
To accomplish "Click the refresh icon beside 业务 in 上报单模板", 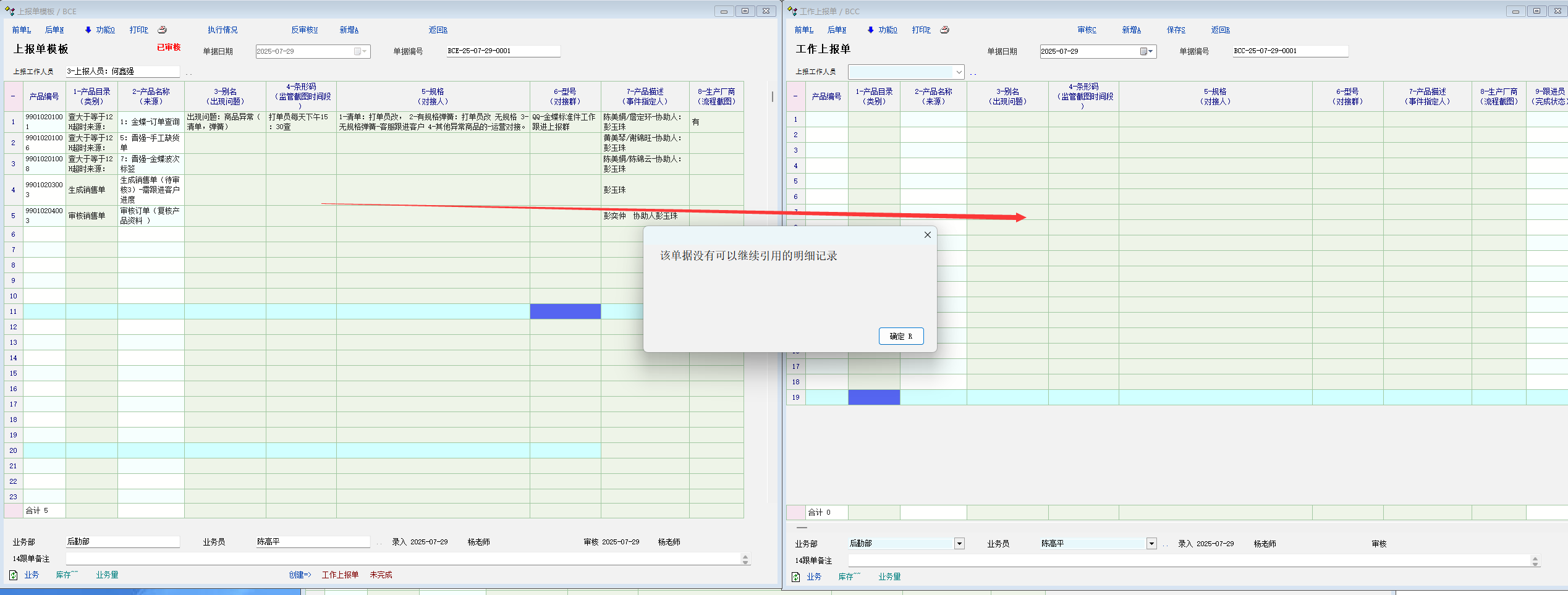I will [x=13, y=575].
